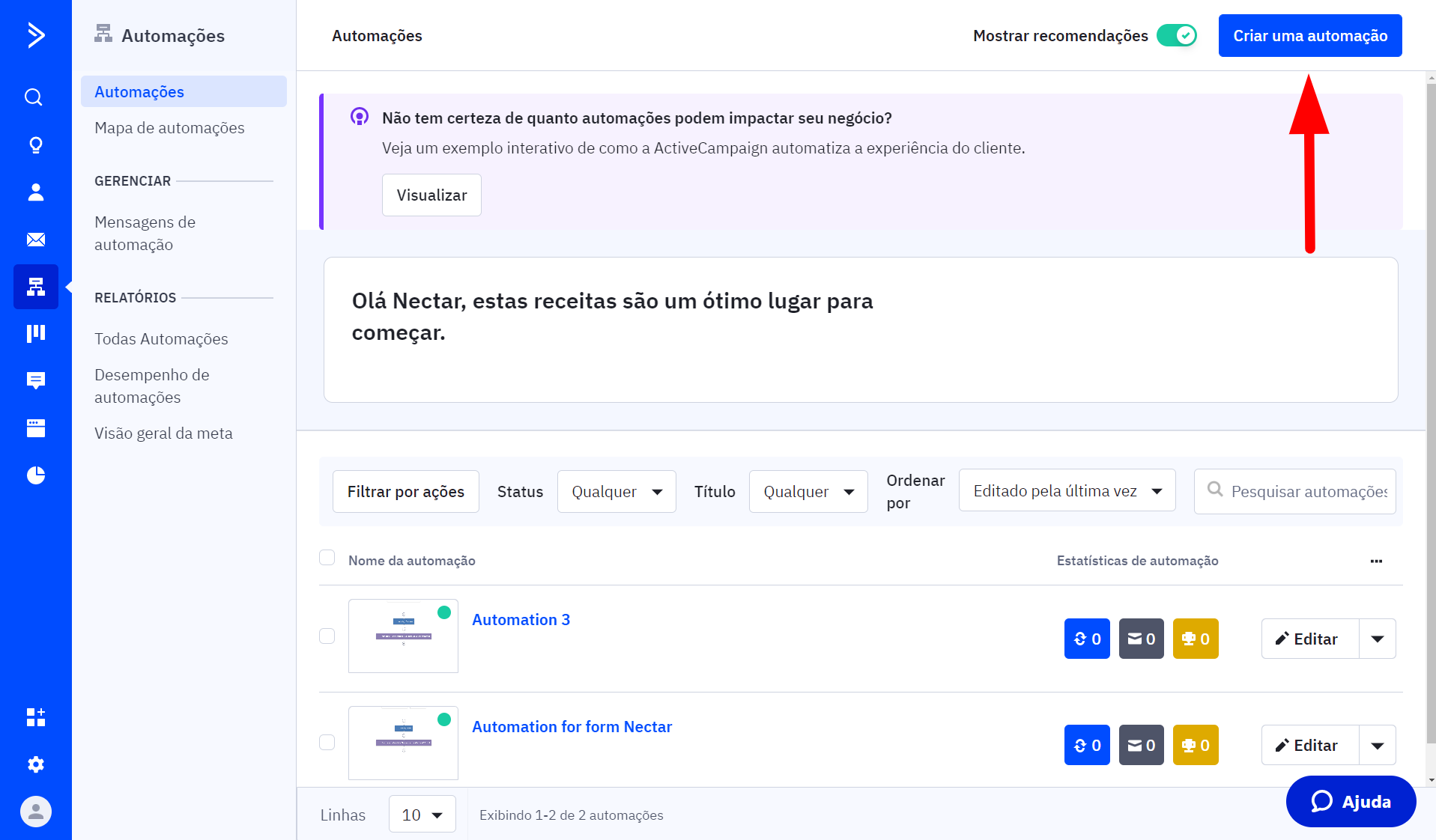Click the Automações panel header title

click(172, 35)
